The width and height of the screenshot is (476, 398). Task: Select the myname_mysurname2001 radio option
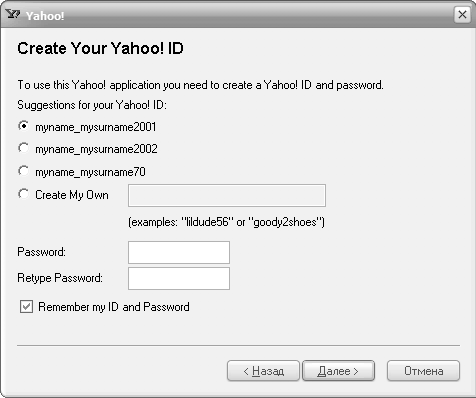pos(24,126)
